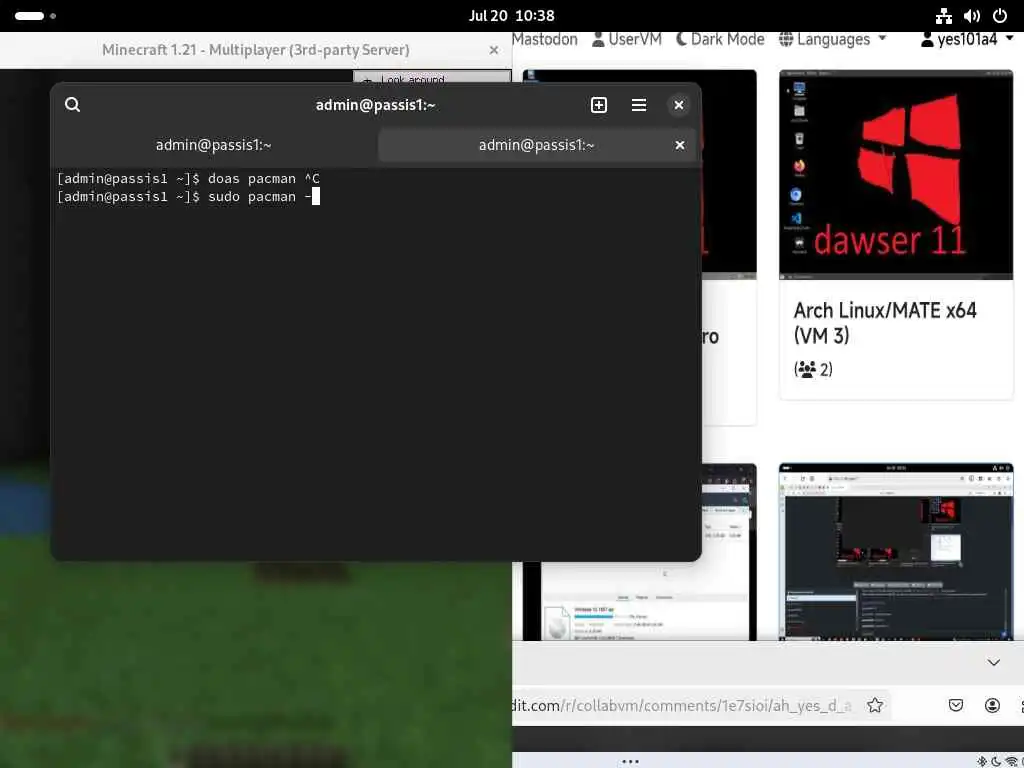The height and width of the screenshot is (768, 1024).
Task: Open the power menu icon
Action: click(1000, 16)
